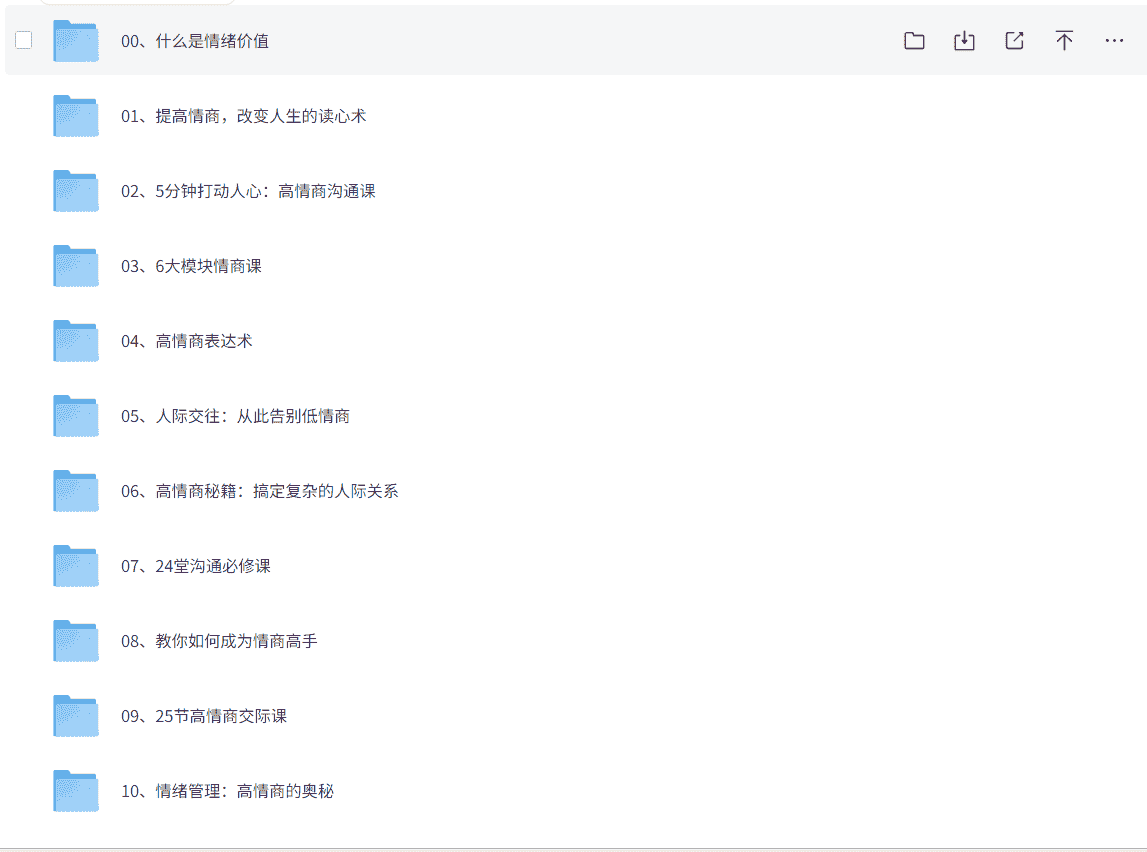This screenshot has width=1147, height=852.
Task: Open folder 02、5分钟打动人心：高情商沟通课
Action: pos(248,191)
